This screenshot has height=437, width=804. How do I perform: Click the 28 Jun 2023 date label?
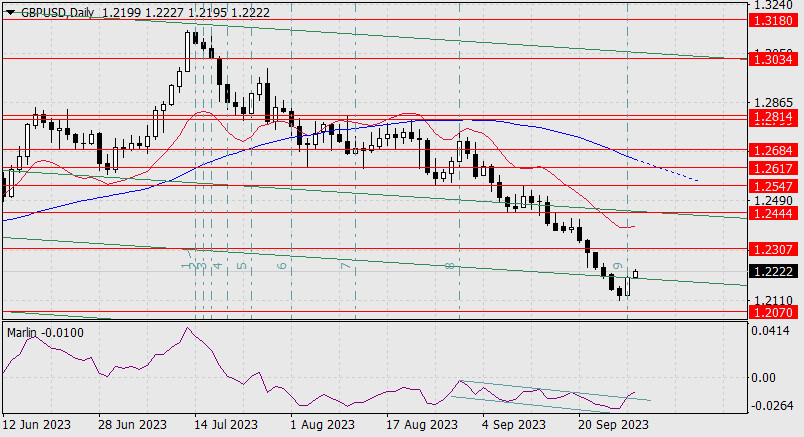pyautogui.click(x=132, y=425)
